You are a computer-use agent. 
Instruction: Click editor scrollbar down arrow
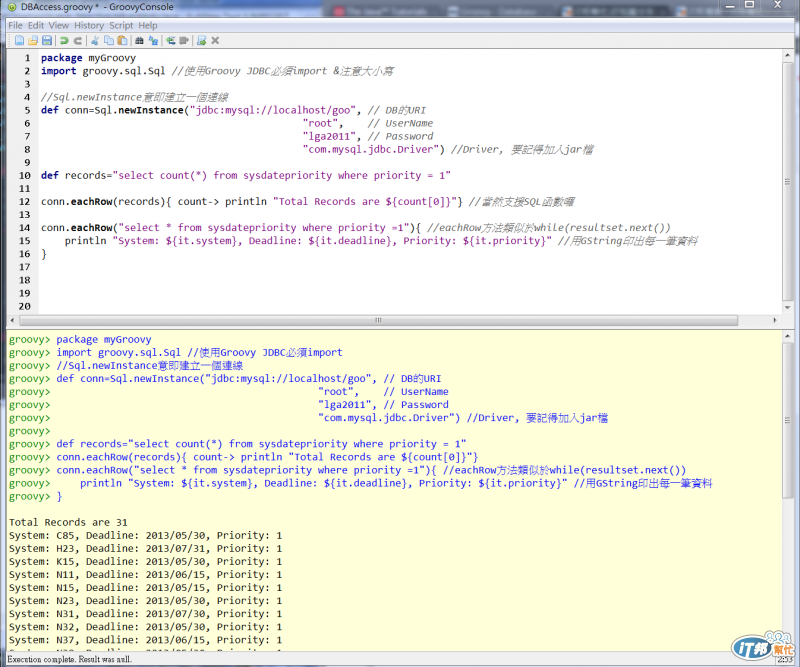point(787,308)
